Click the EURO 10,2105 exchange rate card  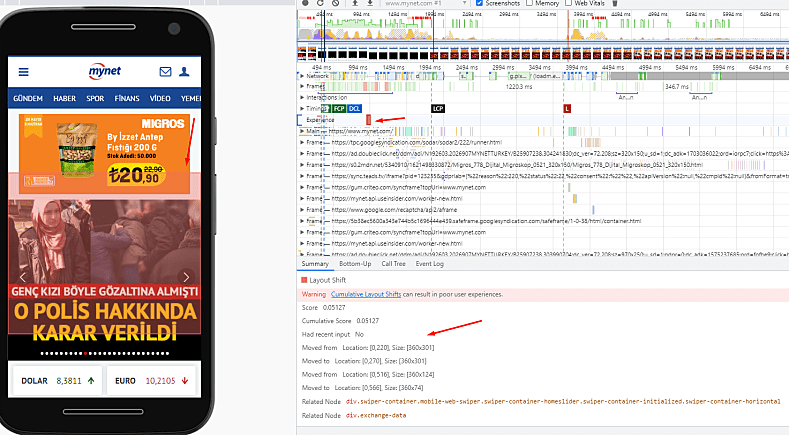coord(151,381)
